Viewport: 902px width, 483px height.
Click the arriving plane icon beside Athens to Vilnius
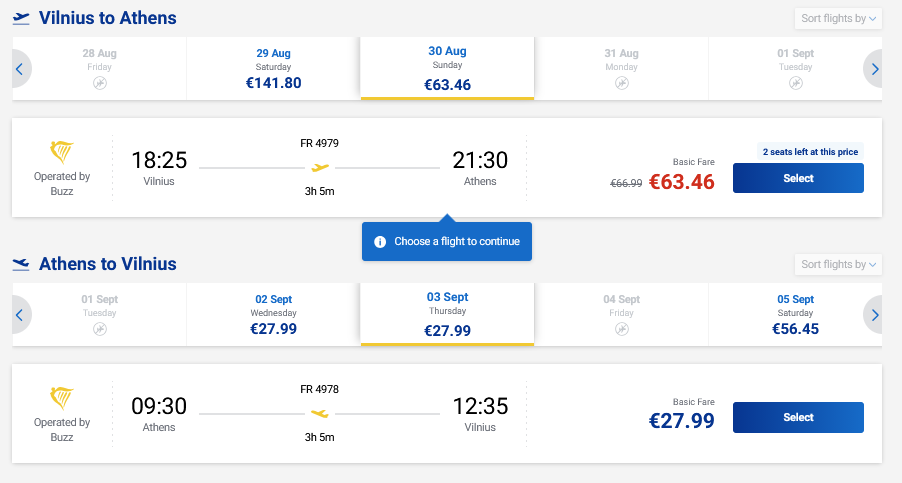click(x=21, y=264)
